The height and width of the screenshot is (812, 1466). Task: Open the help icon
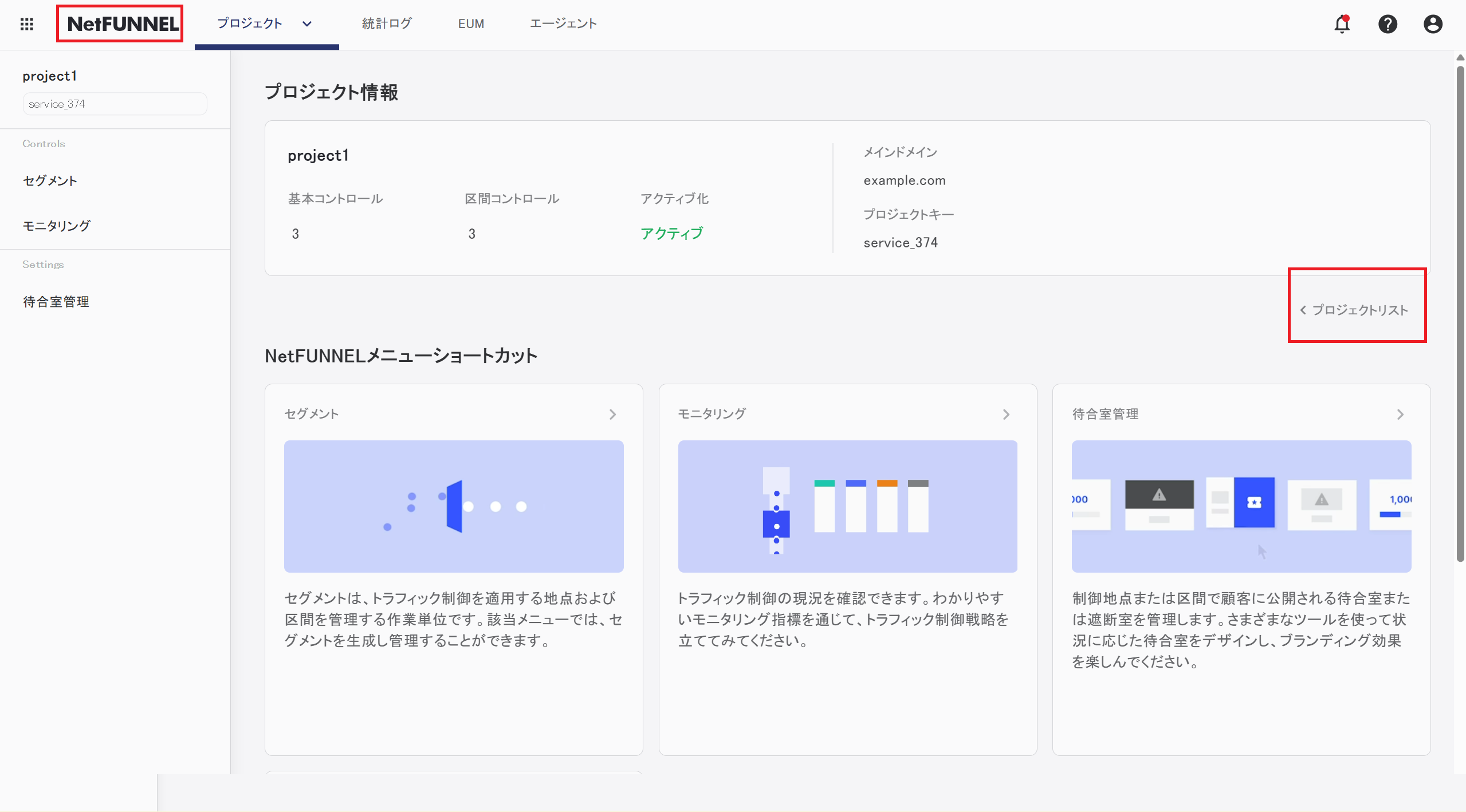1388,24
